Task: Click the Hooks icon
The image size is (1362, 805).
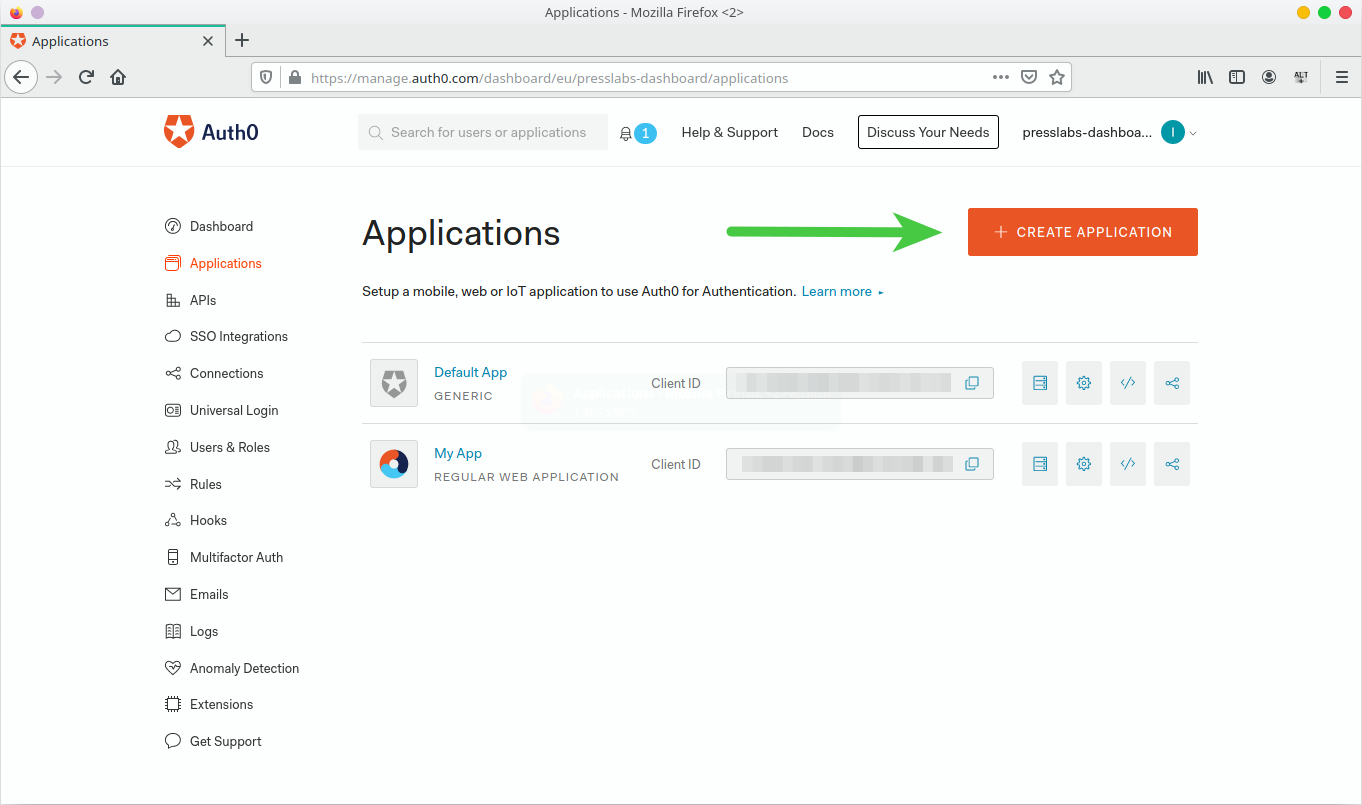Action: (172, 520)
